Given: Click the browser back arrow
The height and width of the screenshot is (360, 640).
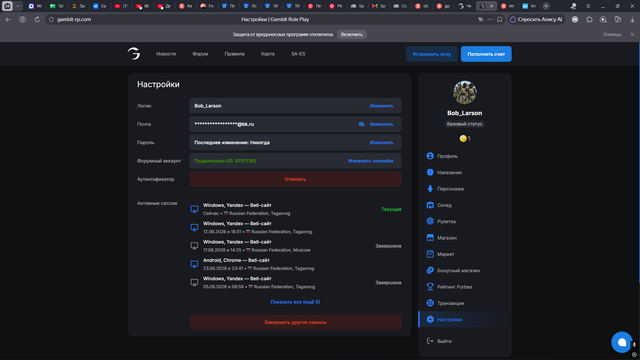Looking at the screenshot, I should 8,19.
